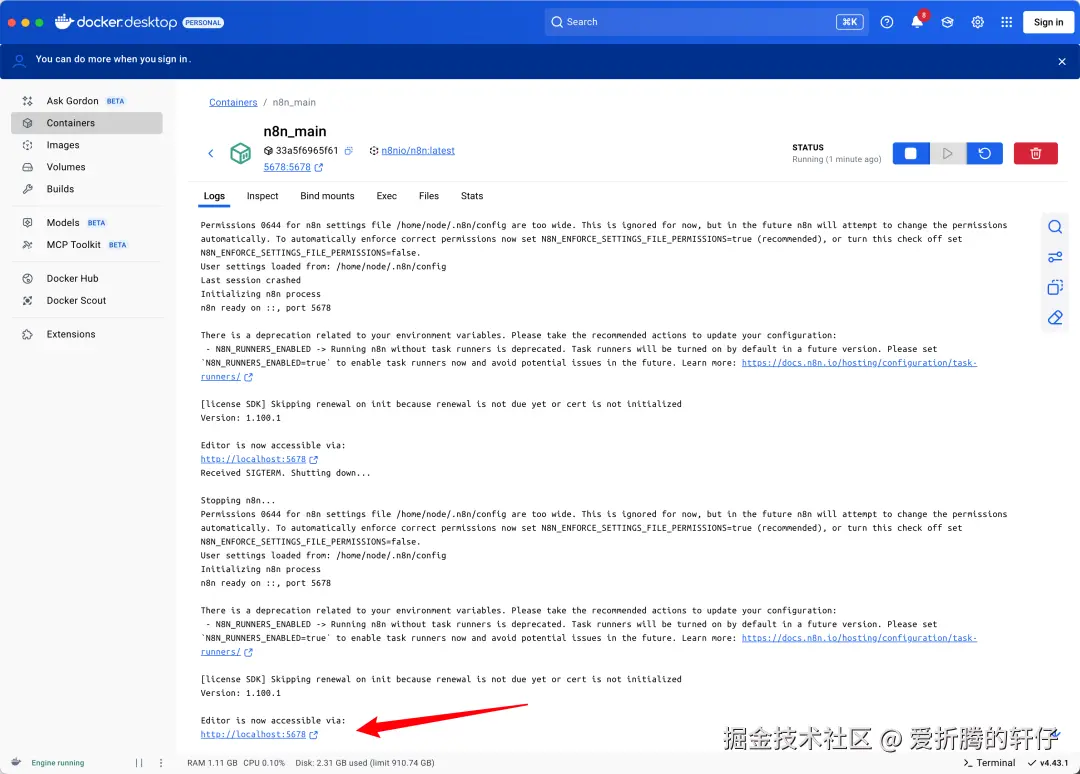Open the first http://localhost:5678 link
The height and width of the screenshot is (774, 1080).
tap(253, 459)
